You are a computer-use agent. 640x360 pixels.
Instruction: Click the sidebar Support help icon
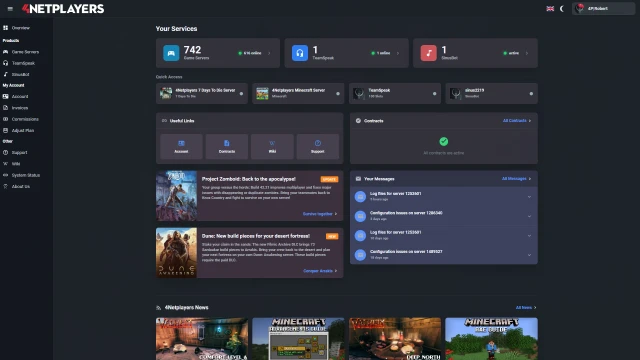5,153
